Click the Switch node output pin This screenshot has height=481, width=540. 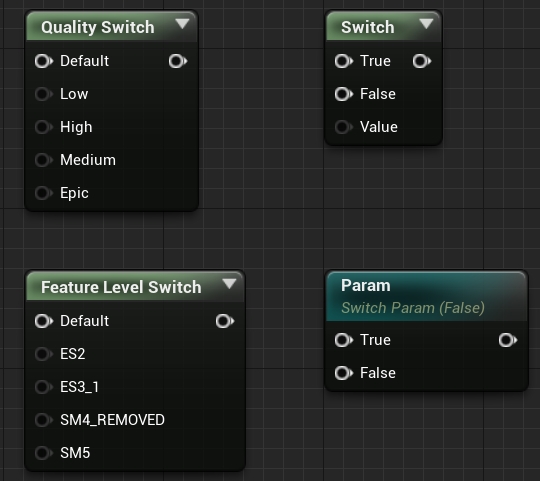coord(422,61)
